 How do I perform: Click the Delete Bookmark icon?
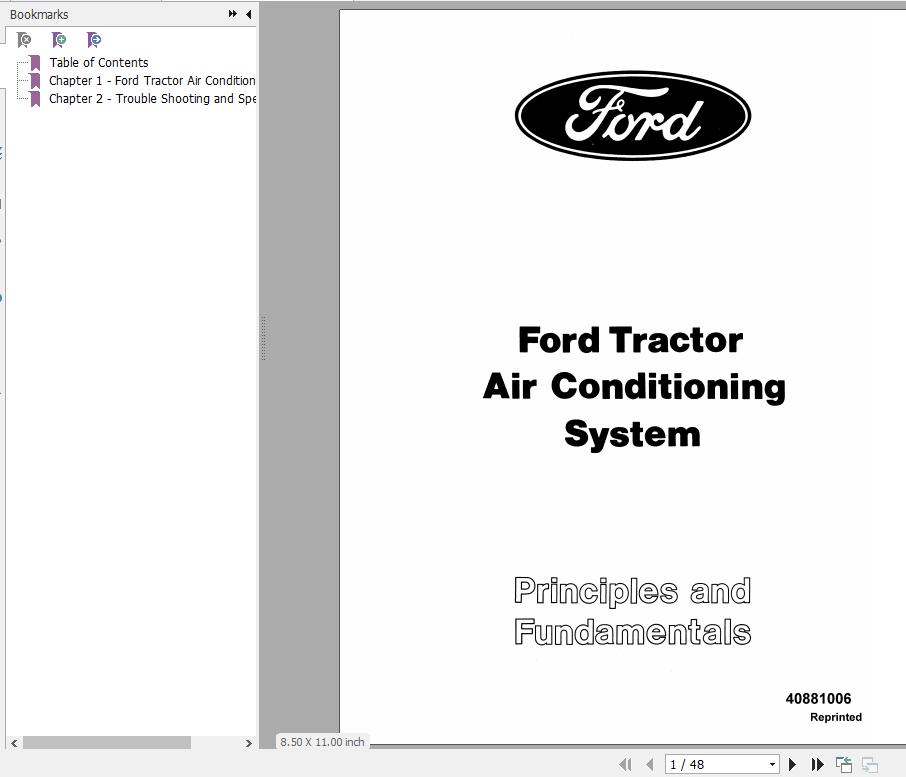coord(24,39)
